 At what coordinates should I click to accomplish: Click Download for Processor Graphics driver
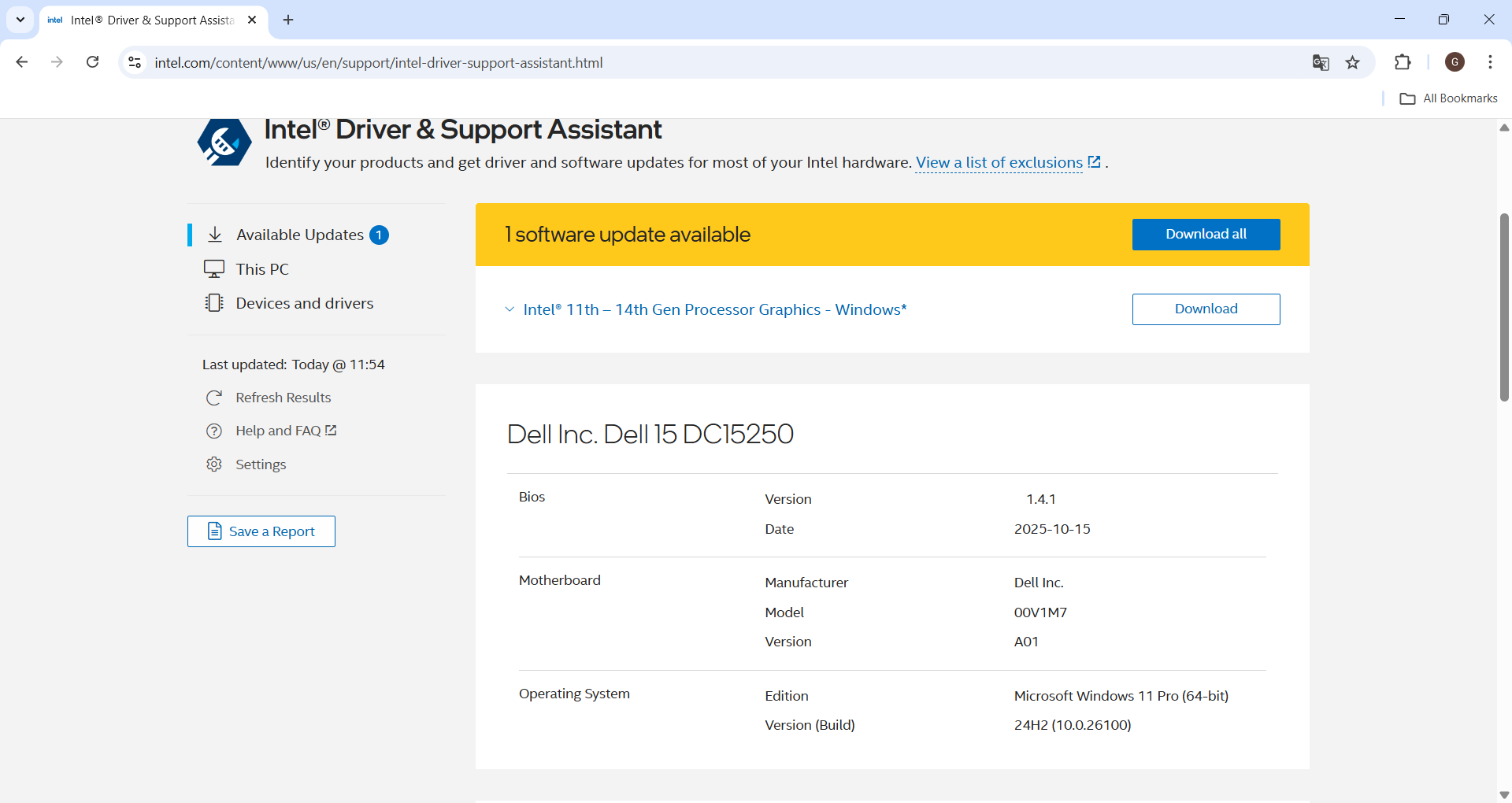1206,309
